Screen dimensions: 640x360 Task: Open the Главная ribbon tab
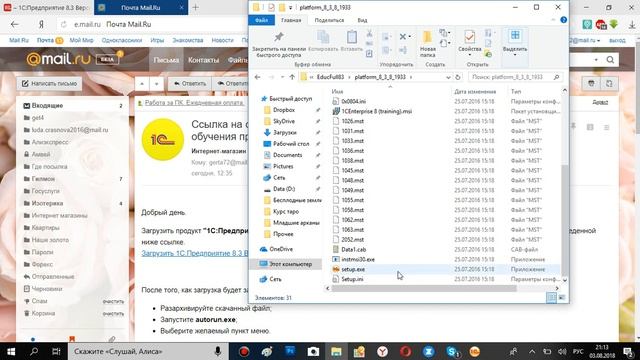[291, 20]
